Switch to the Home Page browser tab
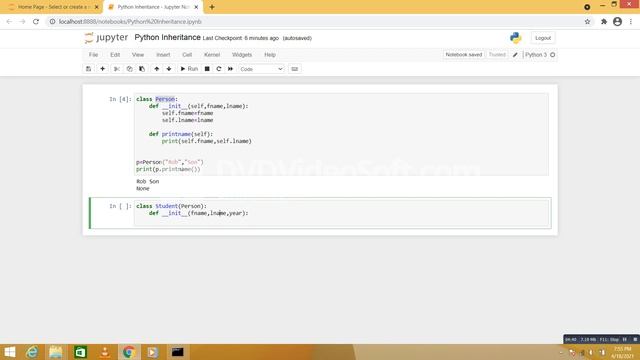Image resolution: width=640 pixels, height=360 pixels. tap(53, 7)
